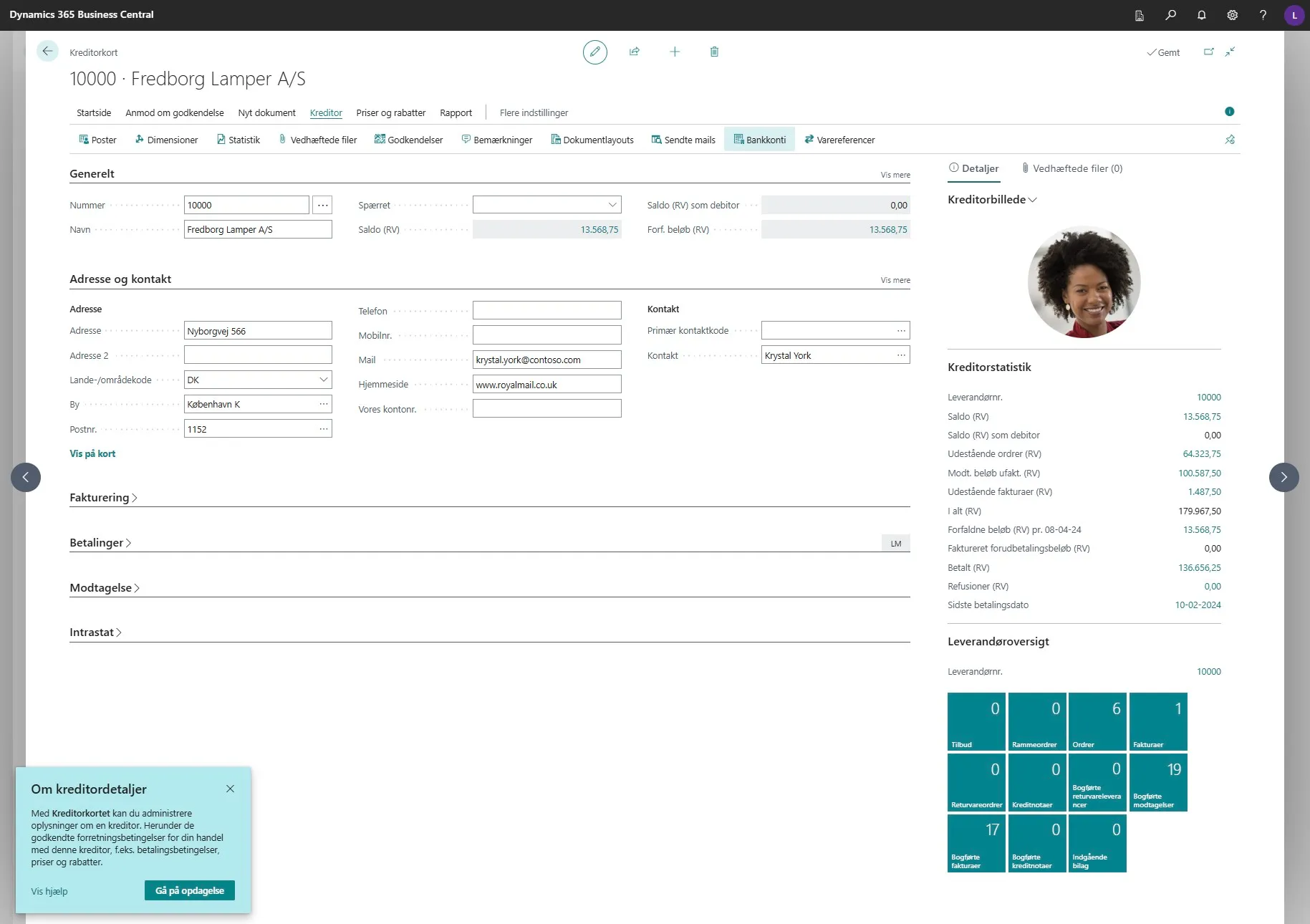Open Anmod om godkendelse menu

pos(174,112)
